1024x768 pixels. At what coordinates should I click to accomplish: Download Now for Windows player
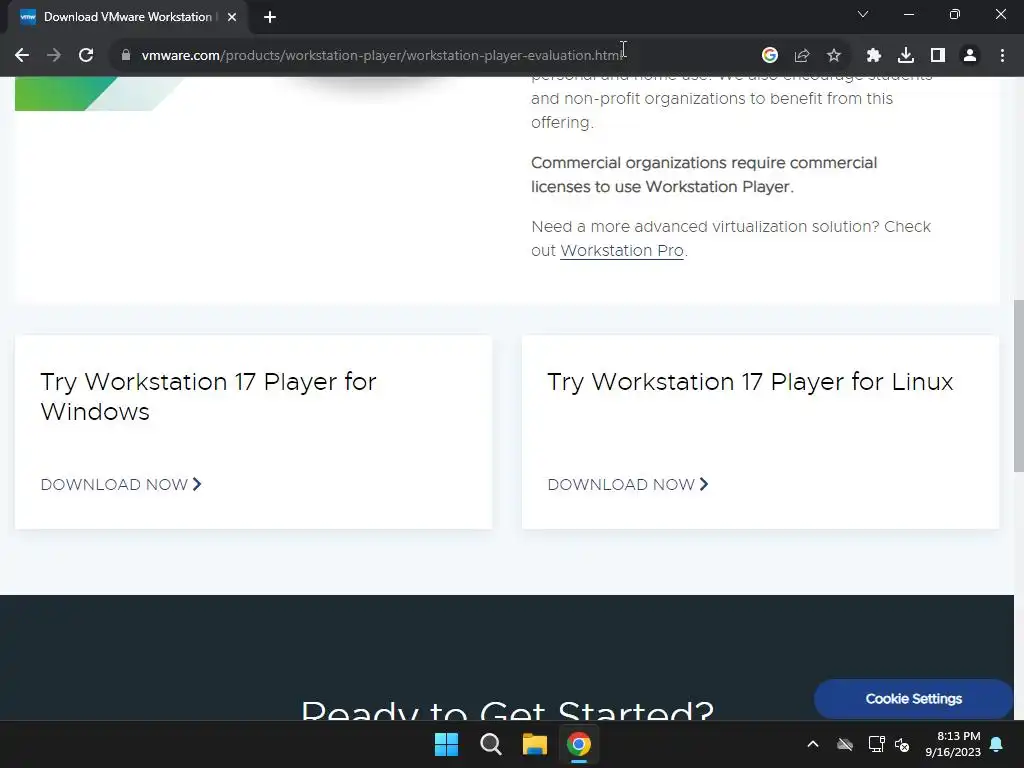pyautogui.click(x=121, y=485)
